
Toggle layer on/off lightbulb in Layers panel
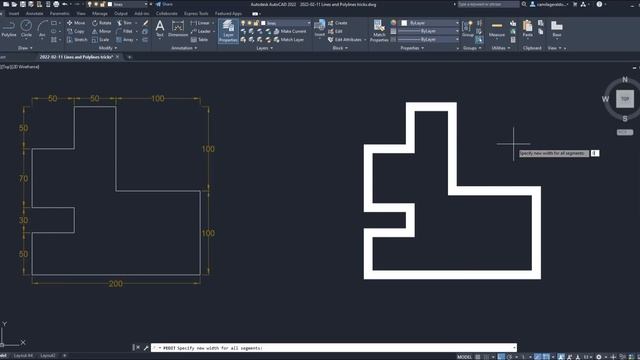243,23
